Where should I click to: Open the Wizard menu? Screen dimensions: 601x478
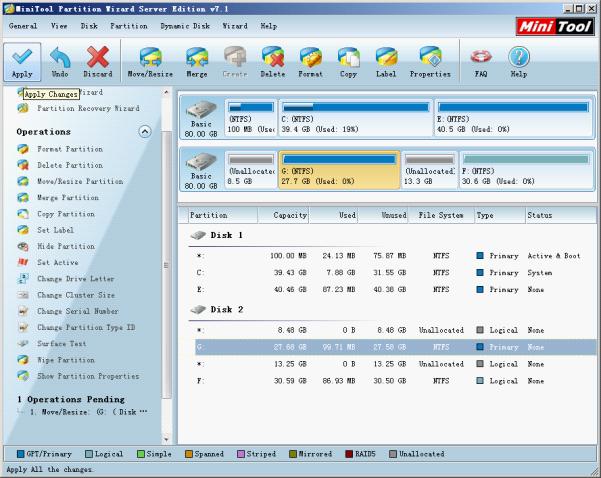[x=235, y=26]
